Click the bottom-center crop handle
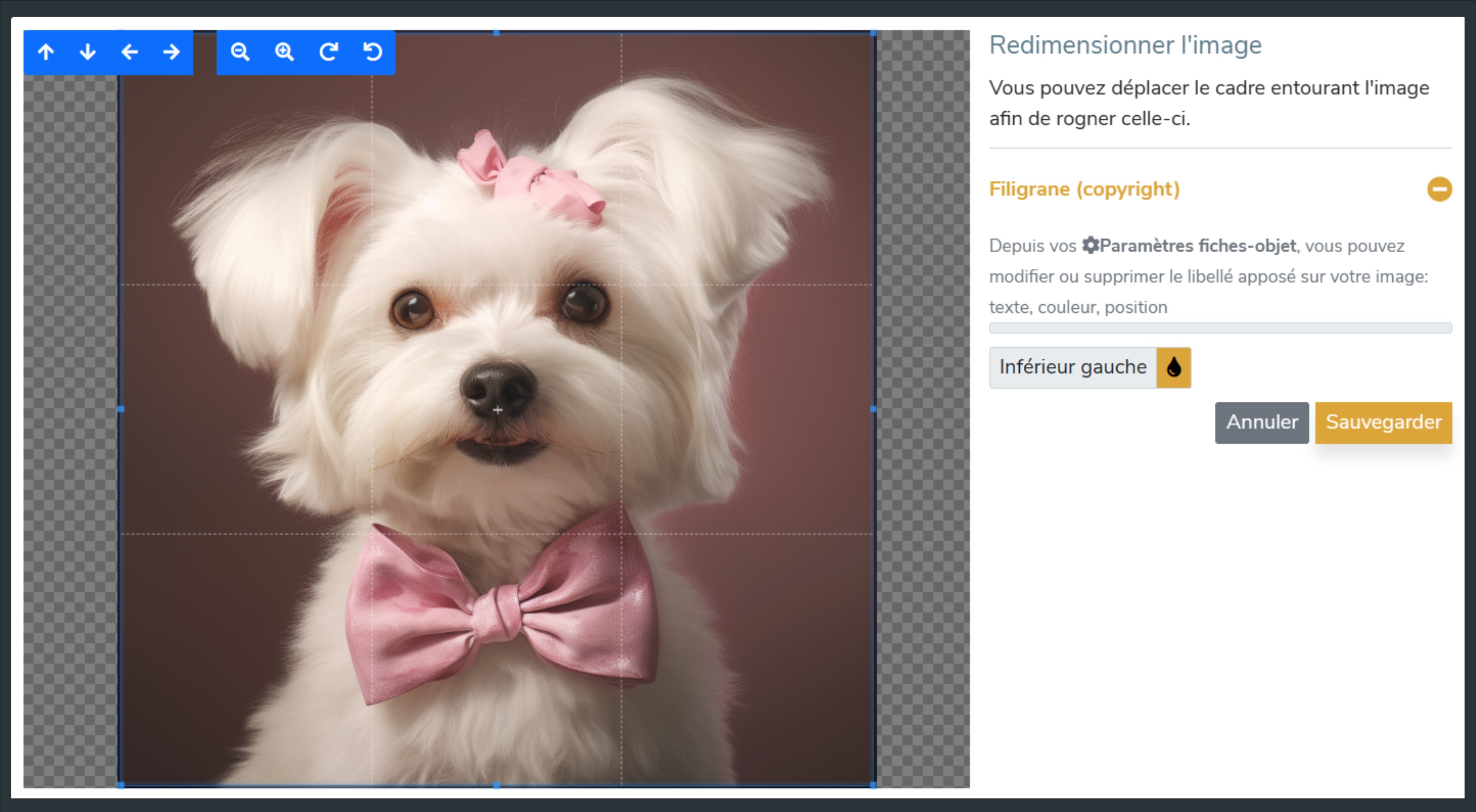 (x=496, y=786)
